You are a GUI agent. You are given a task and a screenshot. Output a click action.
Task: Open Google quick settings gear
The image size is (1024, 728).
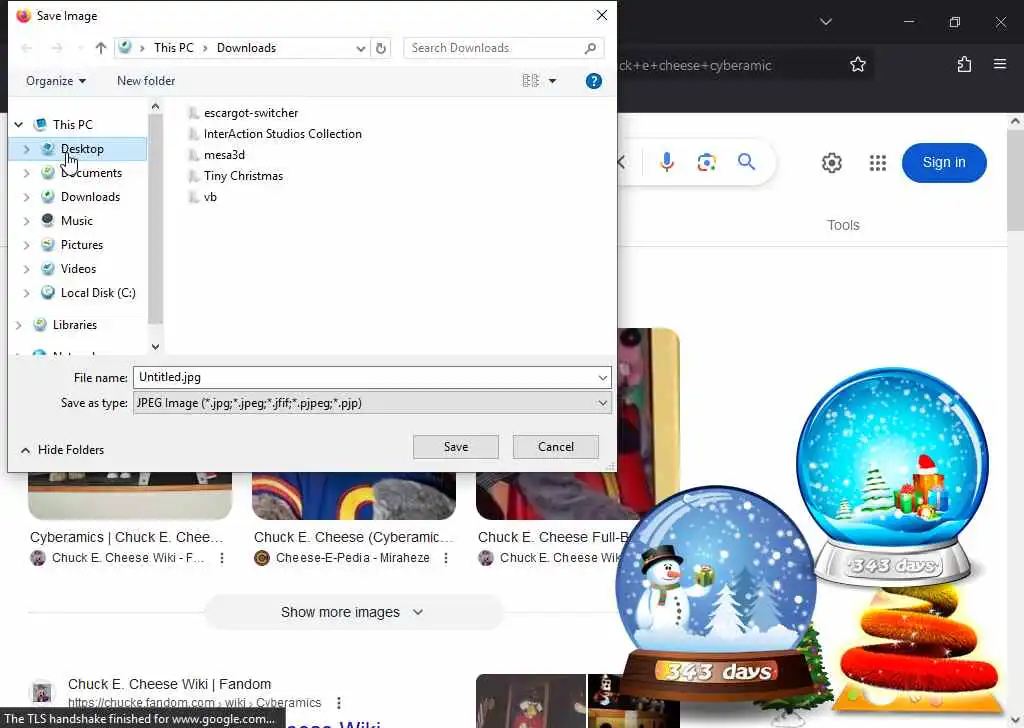[831, 163]
